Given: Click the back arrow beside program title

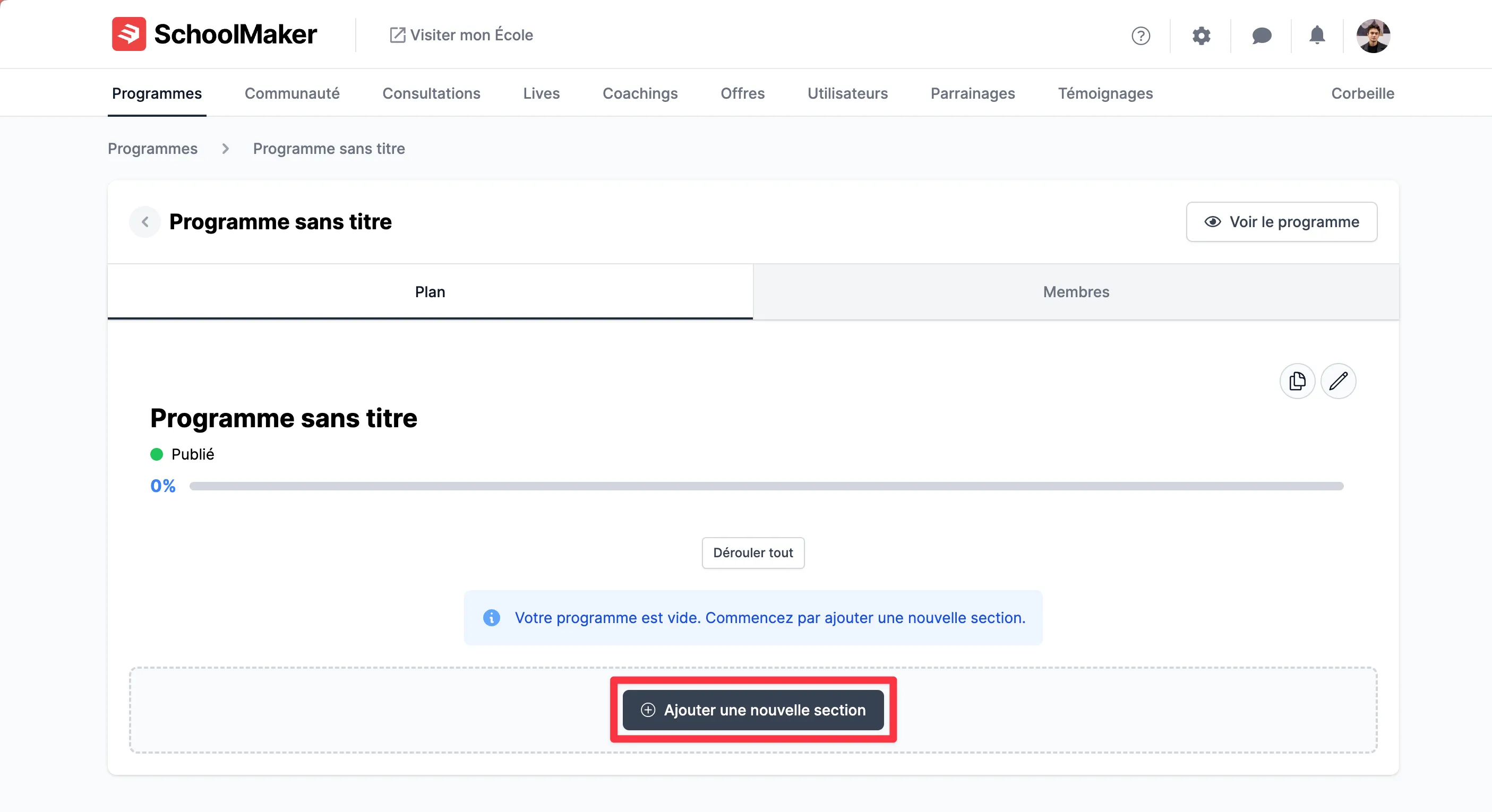Looking at the screenshot, I should tap(145, 222).
